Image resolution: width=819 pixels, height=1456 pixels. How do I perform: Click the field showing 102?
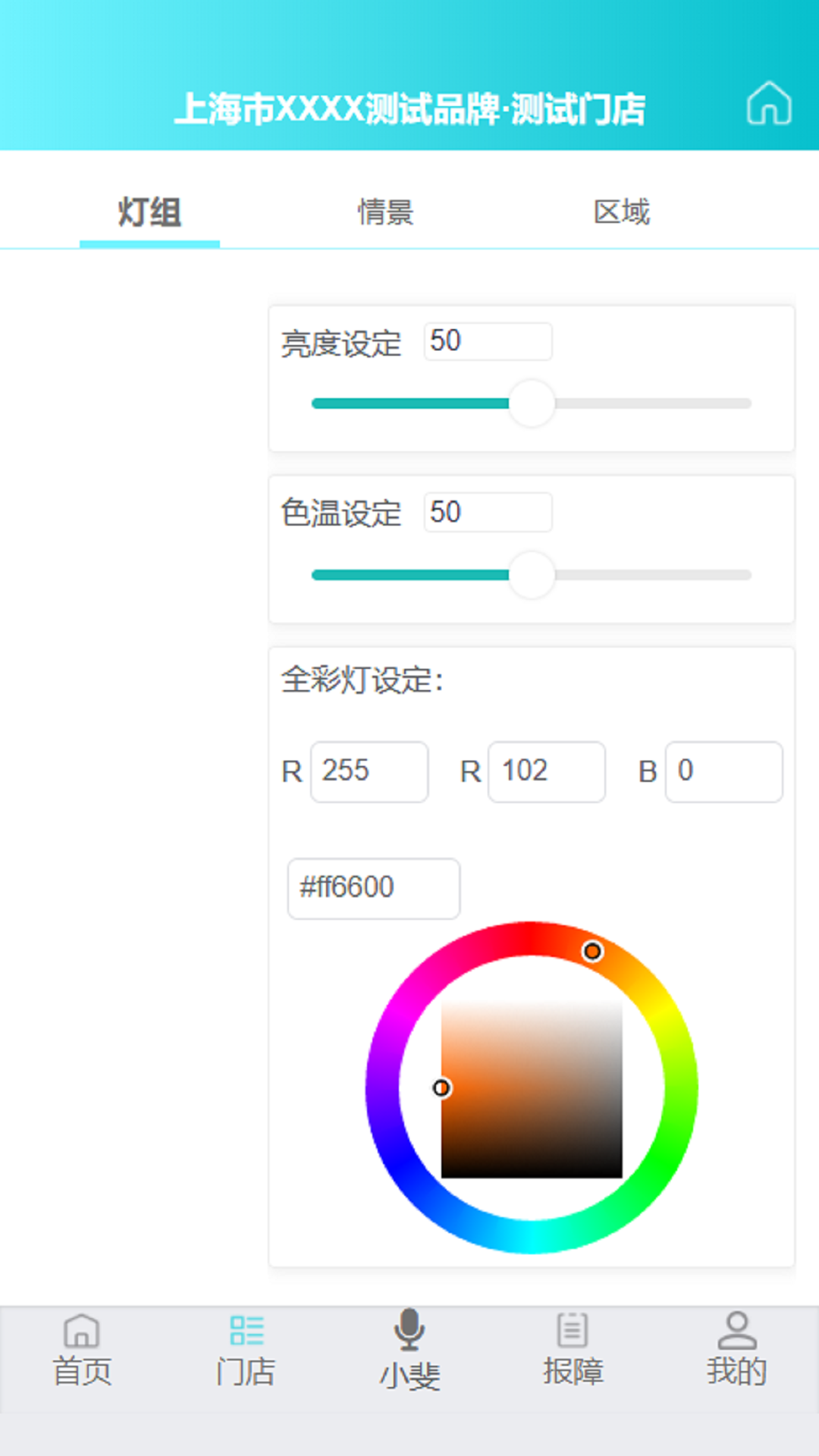[x=547, y=771]
